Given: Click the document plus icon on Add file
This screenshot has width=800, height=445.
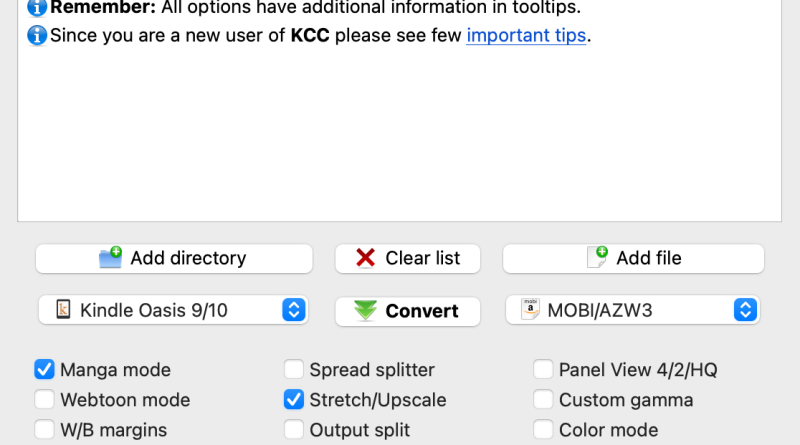Looking at the screenshot, I should click(x=597, y=258).
